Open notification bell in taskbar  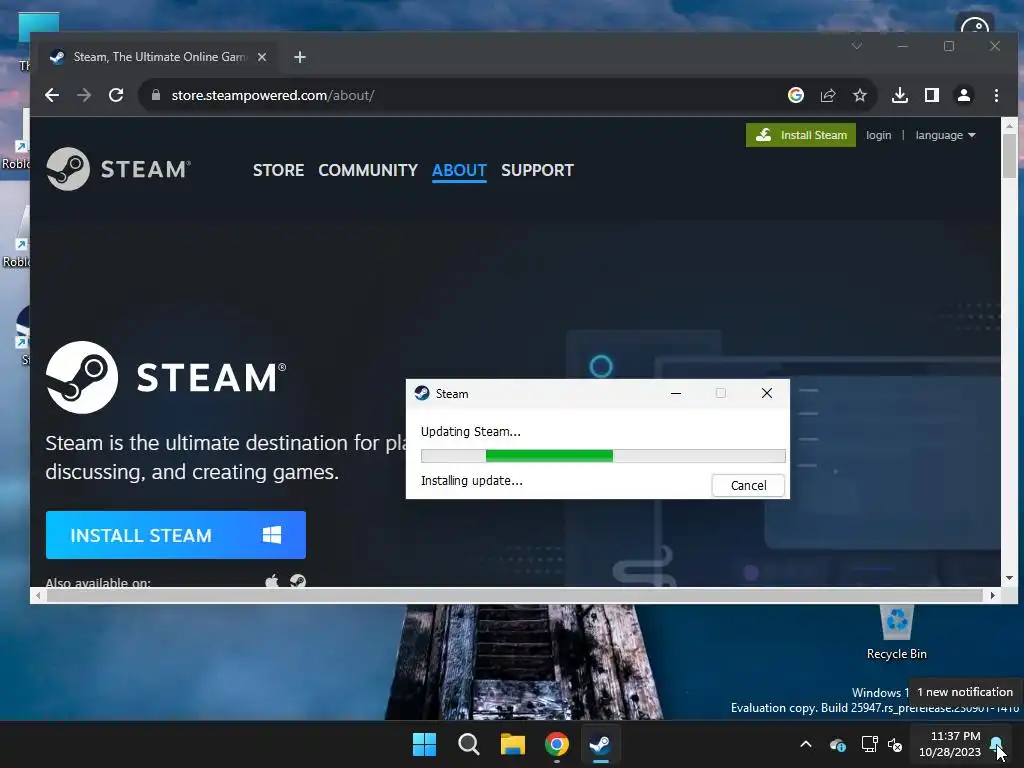click(997, 744)
